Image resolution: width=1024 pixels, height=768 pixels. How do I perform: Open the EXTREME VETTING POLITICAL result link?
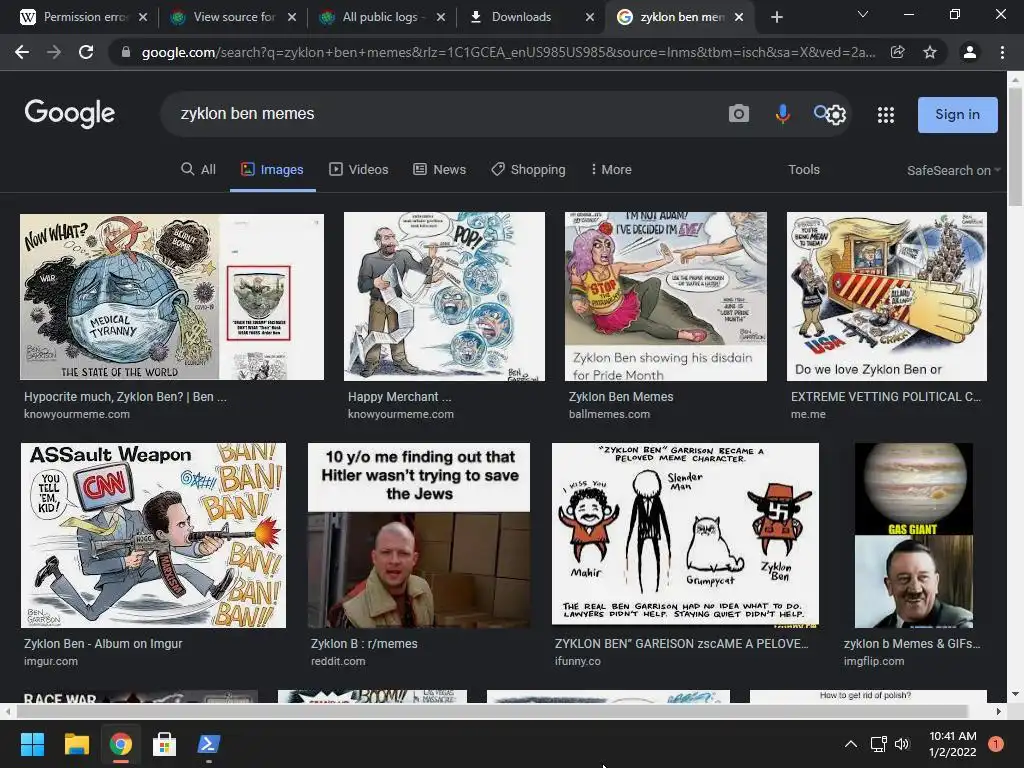[x=886, y=396]
